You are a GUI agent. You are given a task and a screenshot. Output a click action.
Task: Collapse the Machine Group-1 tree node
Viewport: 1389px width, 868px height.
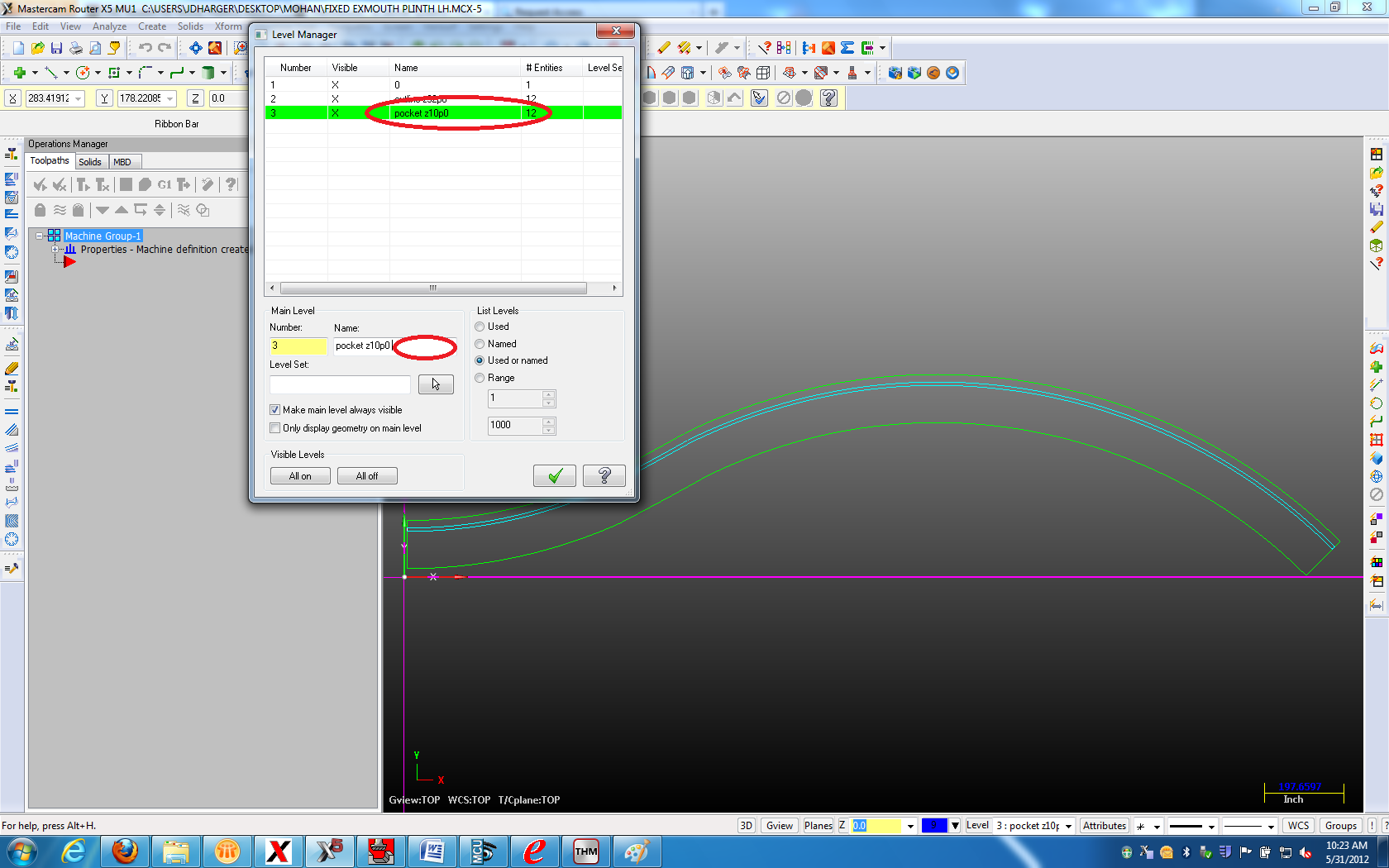click(39, 236)
